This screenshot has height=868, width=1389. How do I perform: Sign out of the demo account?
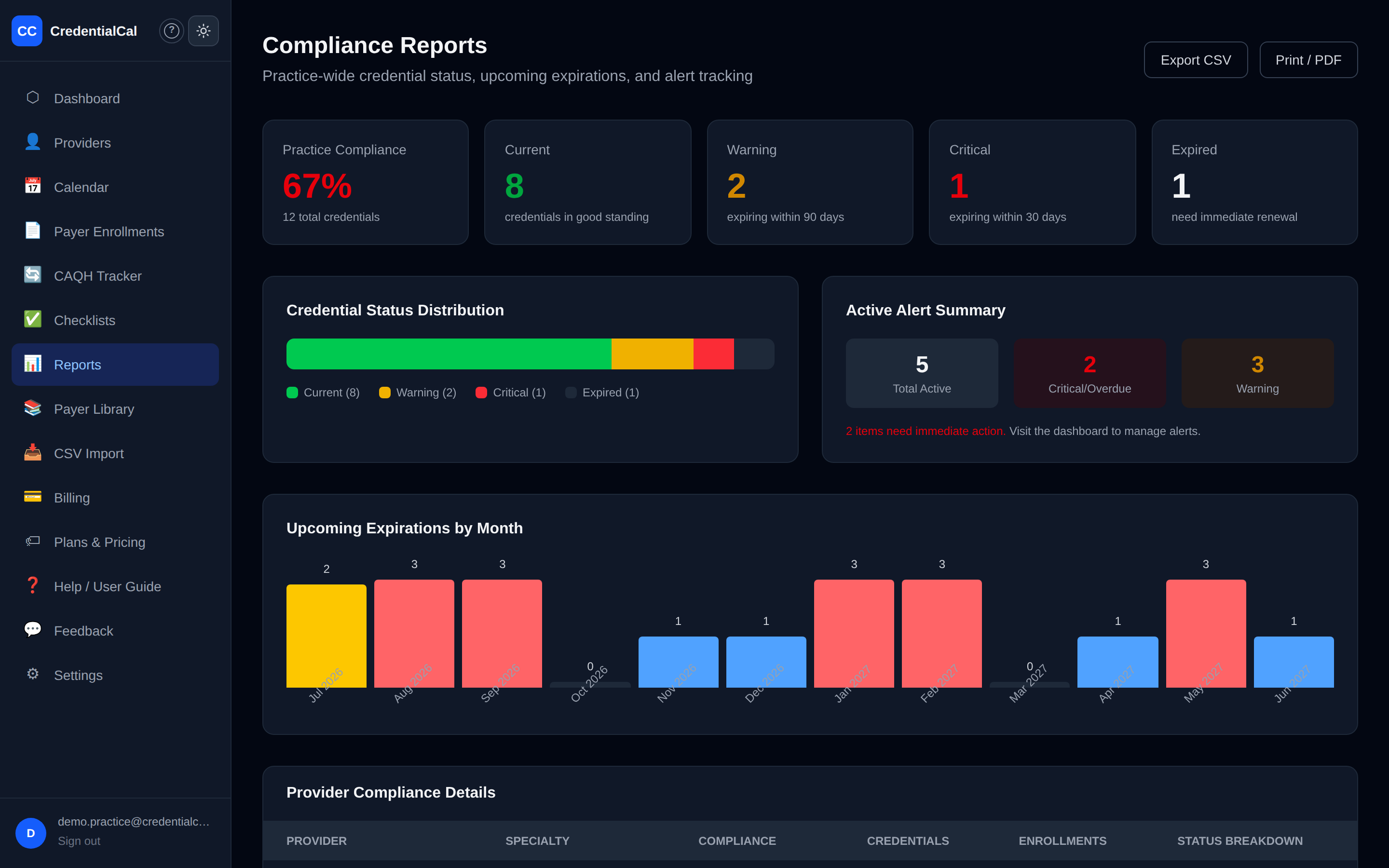79,841
